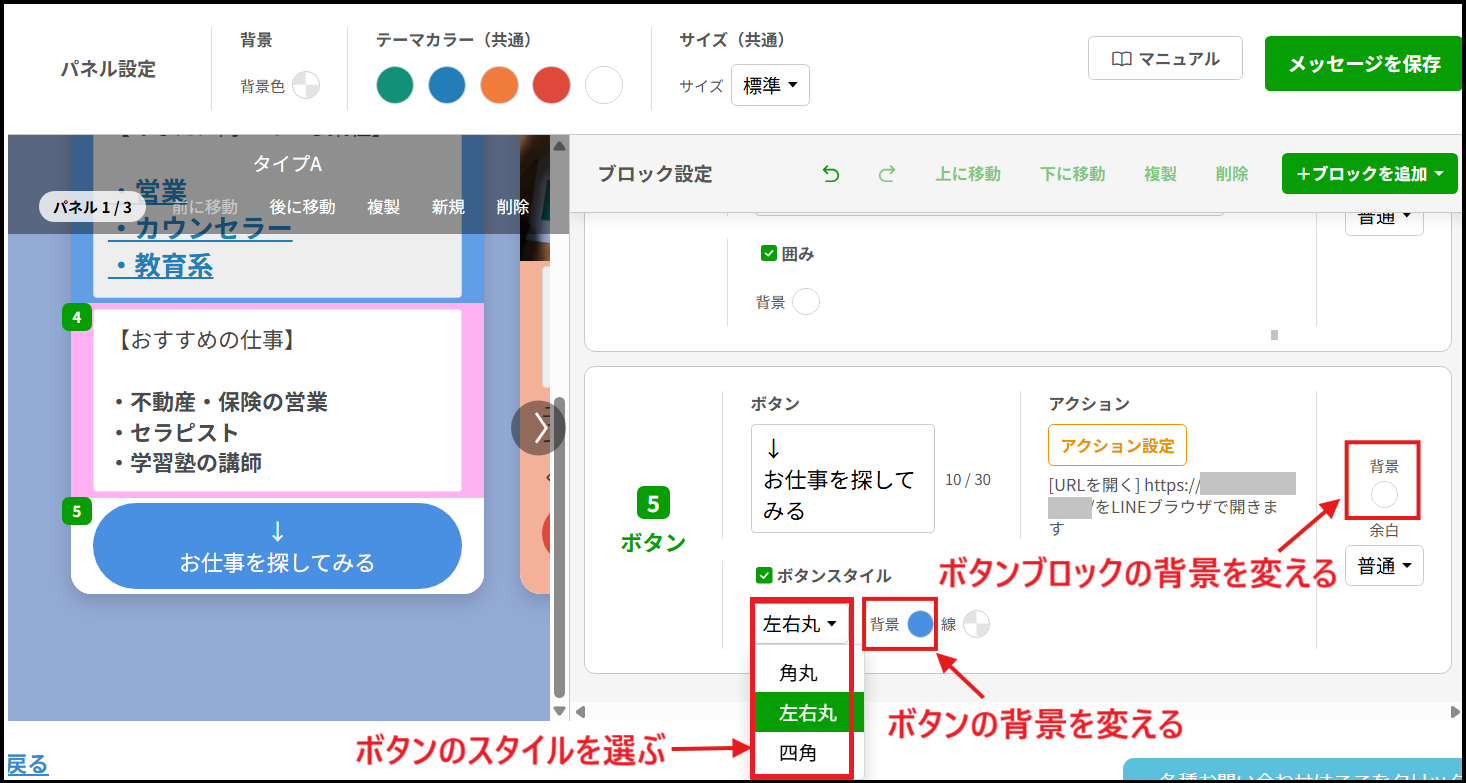Open the サイズ 標準 dropdown
This screenshot has height=783, width=1466.
point(770,86)
